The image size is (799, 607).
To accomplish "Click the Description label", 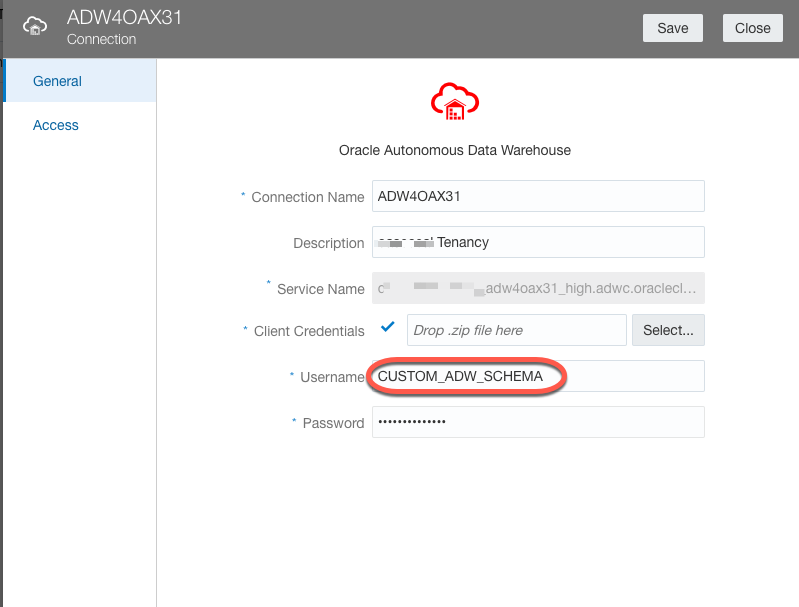I will click(x=329, y=243).
